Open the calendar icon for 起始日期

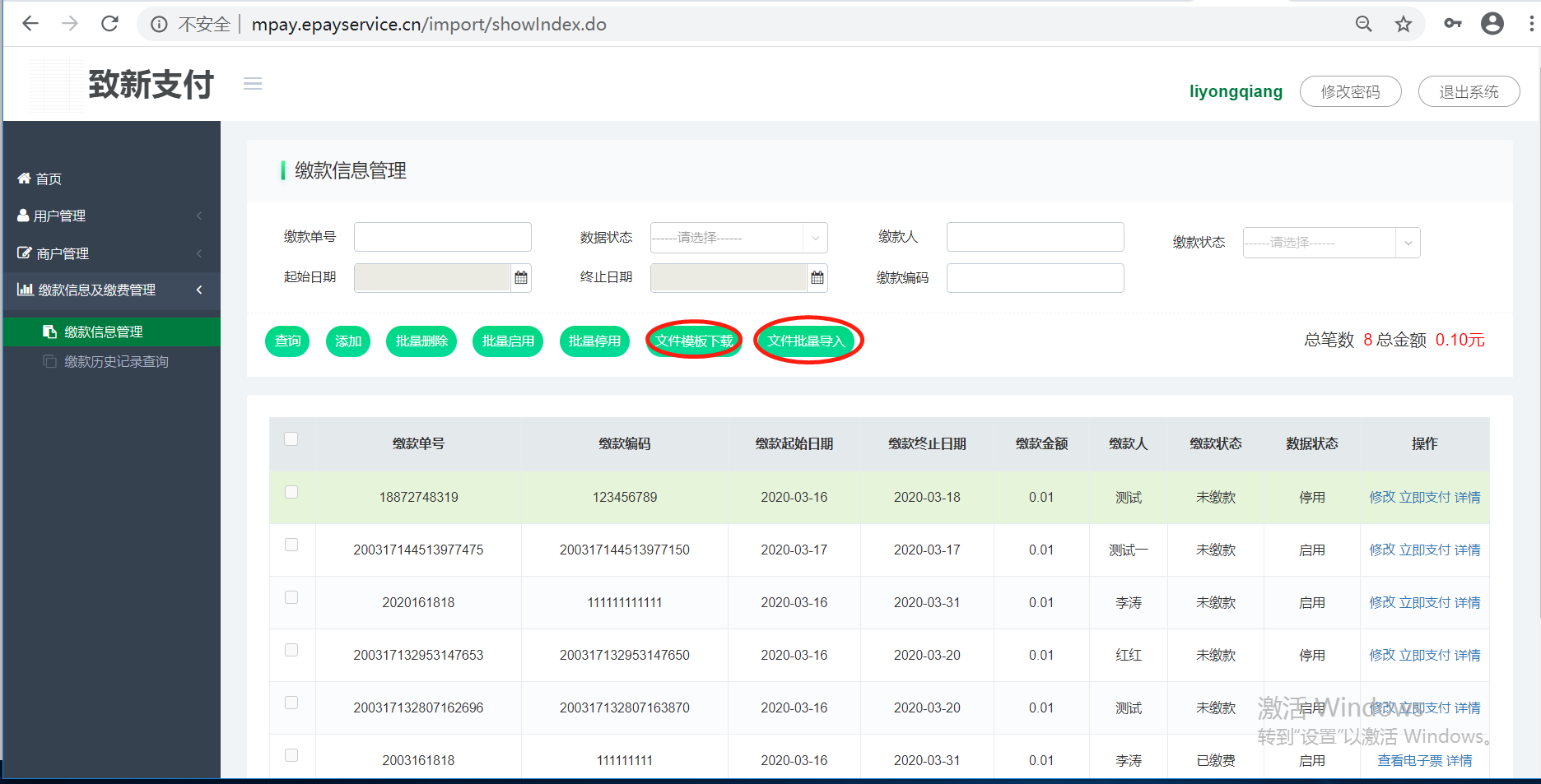click(x=521, y=278)
